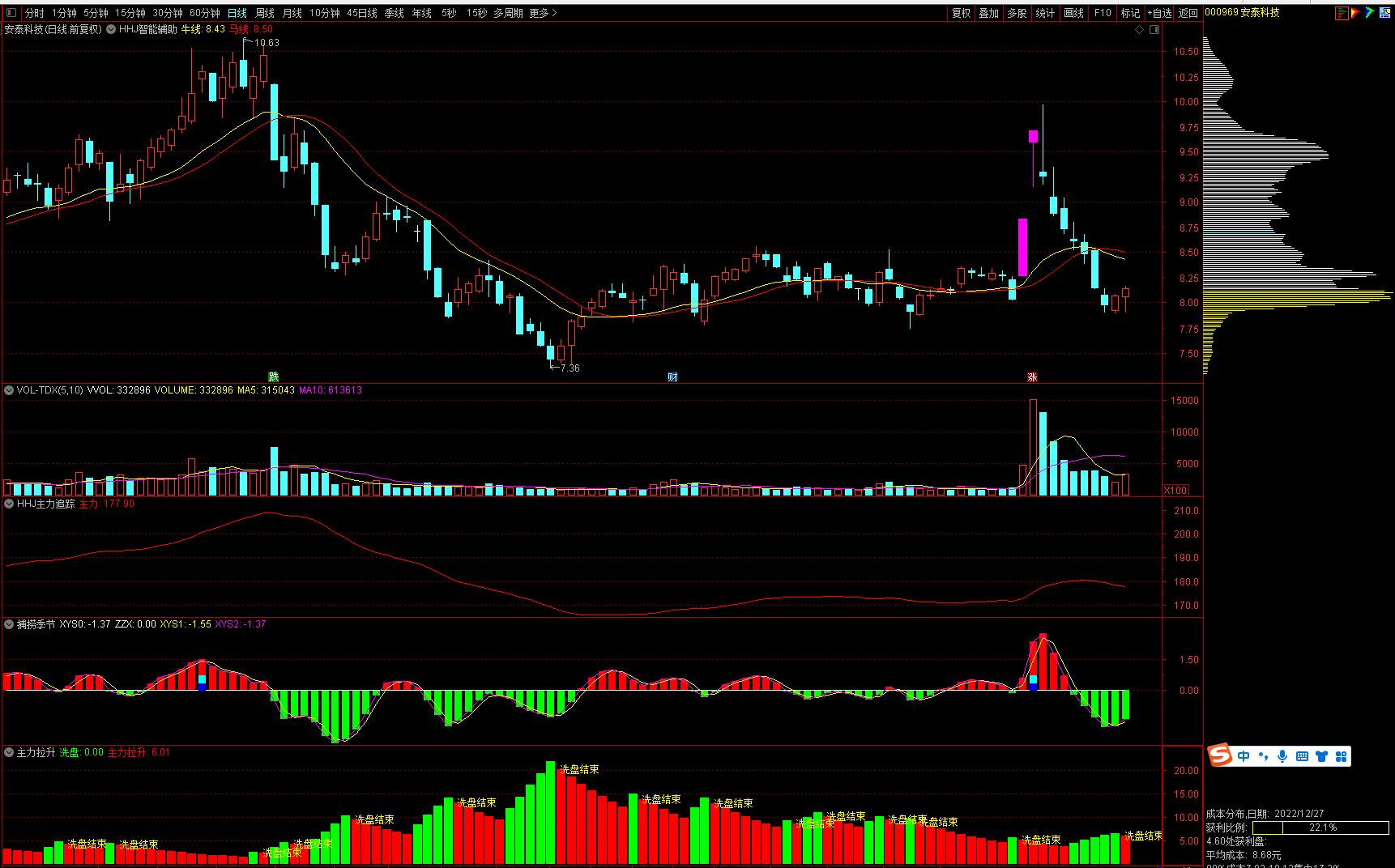Toggle Sogou punctuation mode icon
Screen dimensions: 1395x868
[x=1263, y=756]
